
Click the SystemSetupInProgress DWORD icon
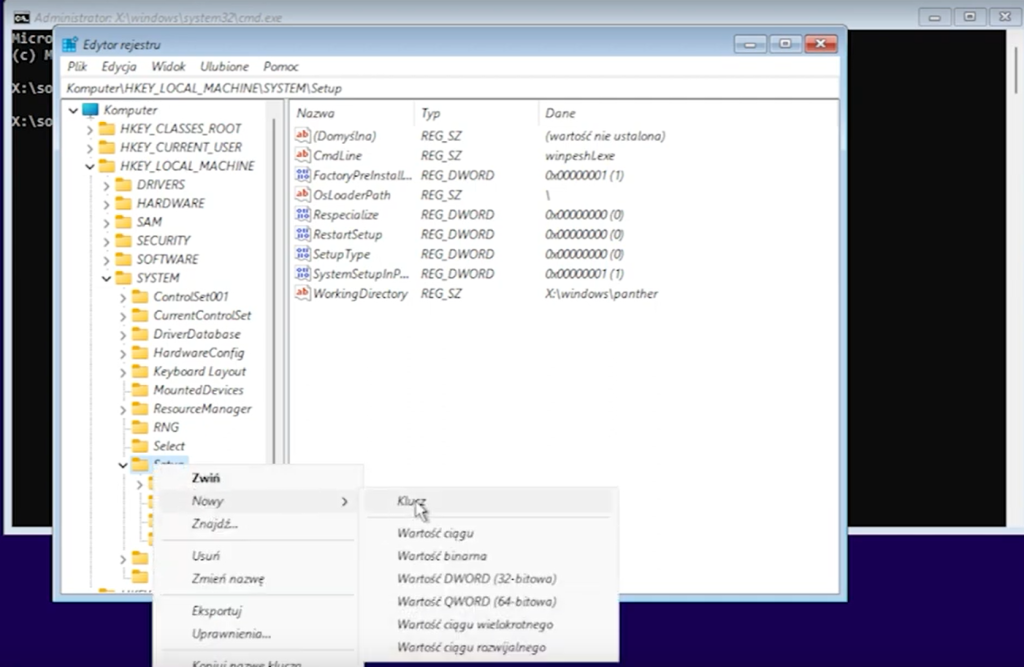coord(302,272)
